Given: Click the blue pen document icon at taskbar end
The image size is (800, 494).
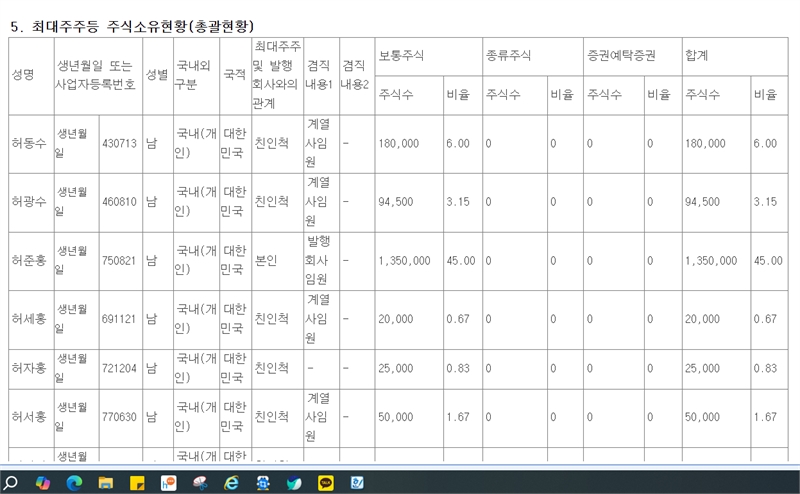Looking at the screenshot, I should 356,482.
